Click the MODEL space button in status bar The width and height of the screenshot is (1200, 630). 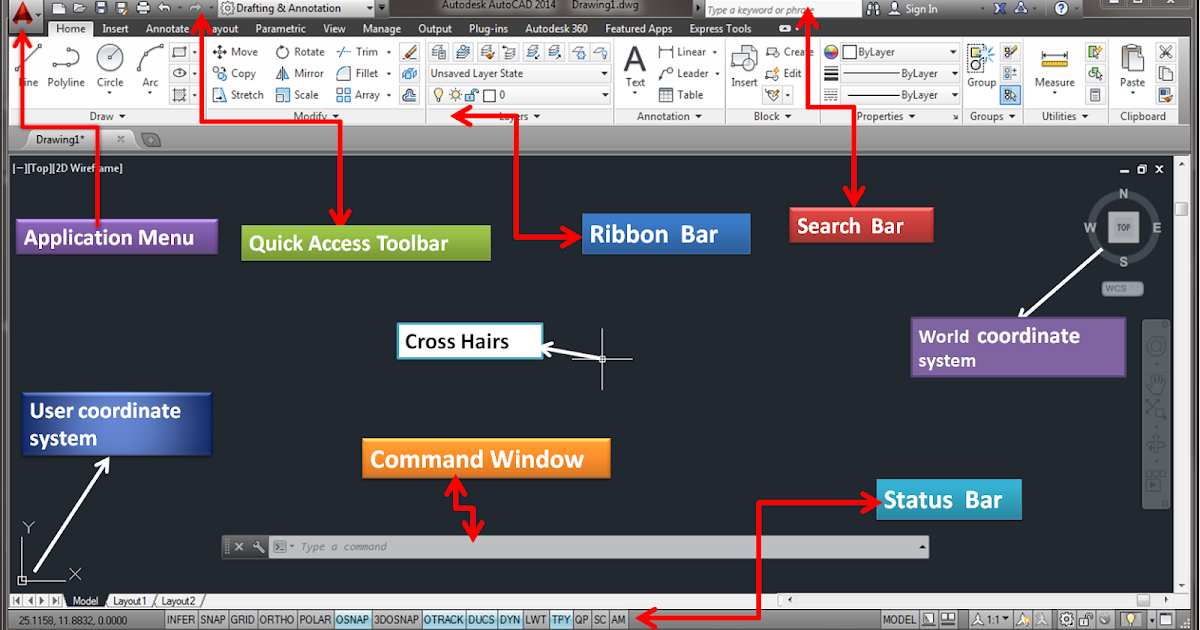tap(900, 621)
